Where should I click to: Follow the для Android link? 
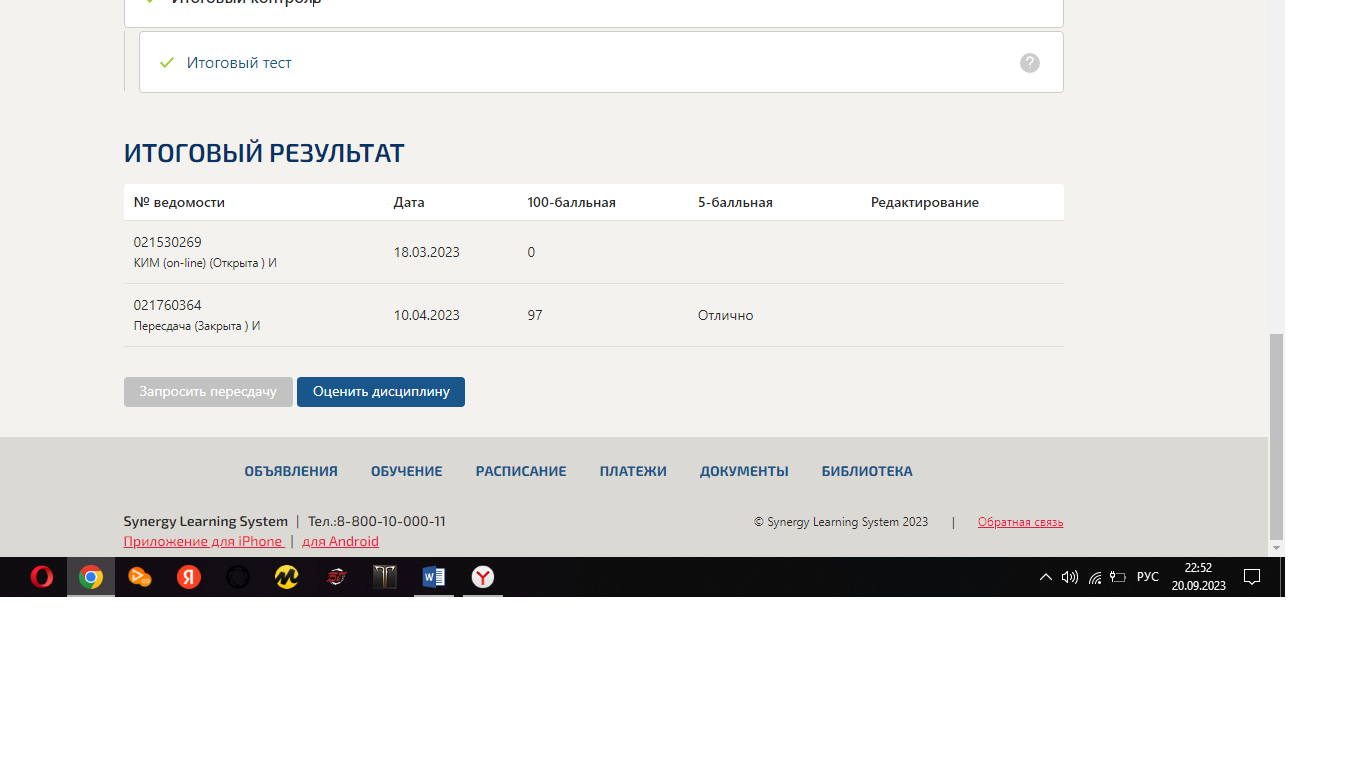[340, 541]
